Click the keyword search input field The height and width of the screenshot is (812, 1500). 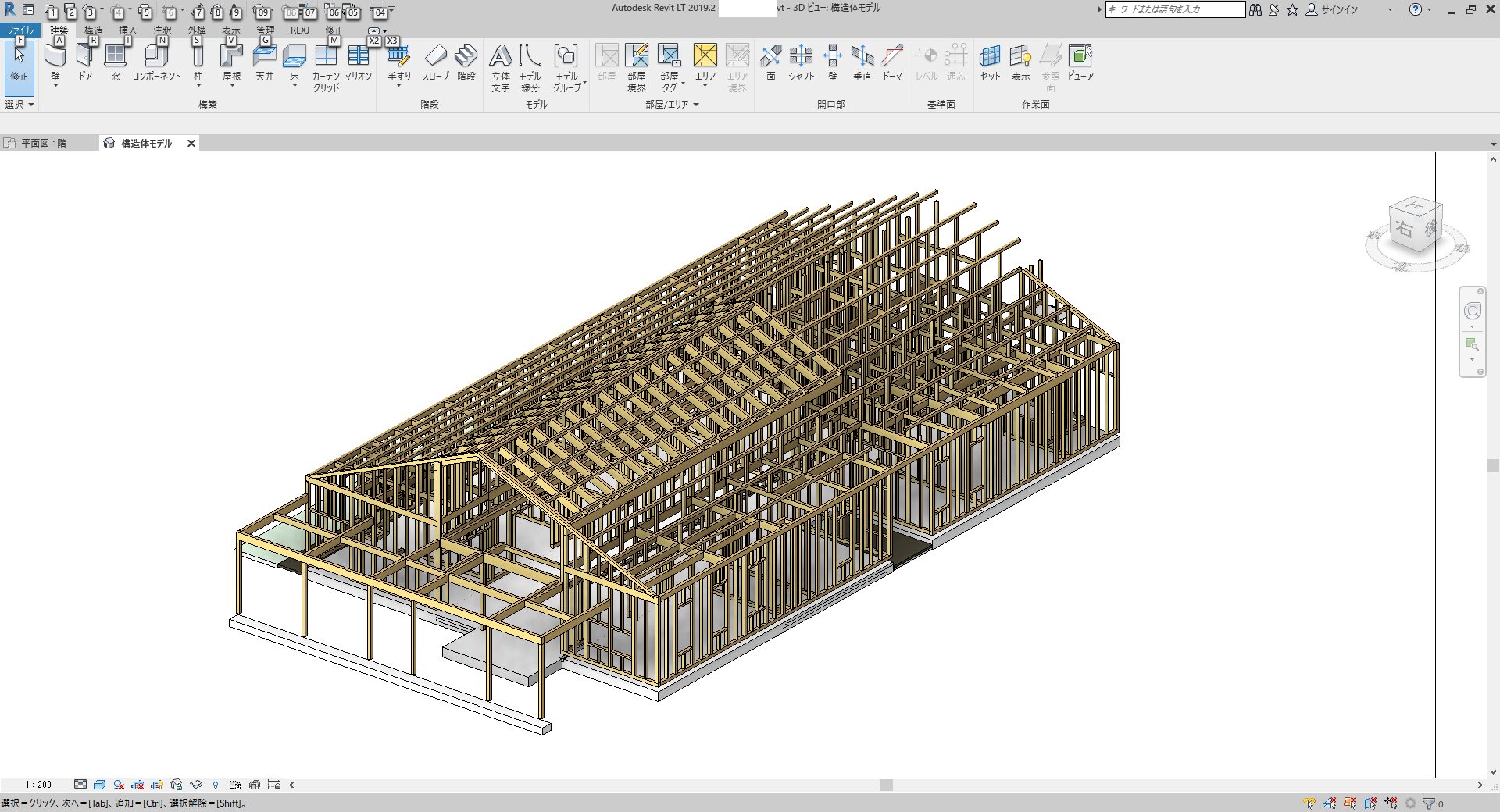(x=1174, y=9)
